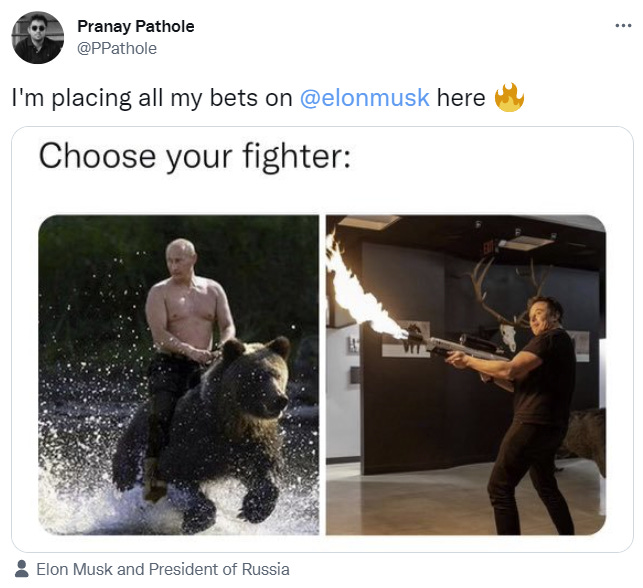Click the ceiling light panel in the right photo
The width and height of the screenshot is (643, 588).
coord(525,243)
